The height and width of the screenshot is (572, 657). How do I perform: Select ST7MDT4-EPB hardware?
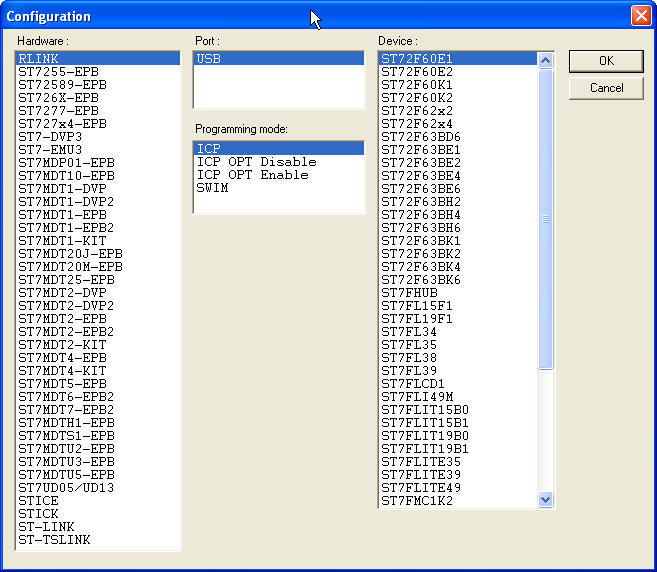pos(98,357)
